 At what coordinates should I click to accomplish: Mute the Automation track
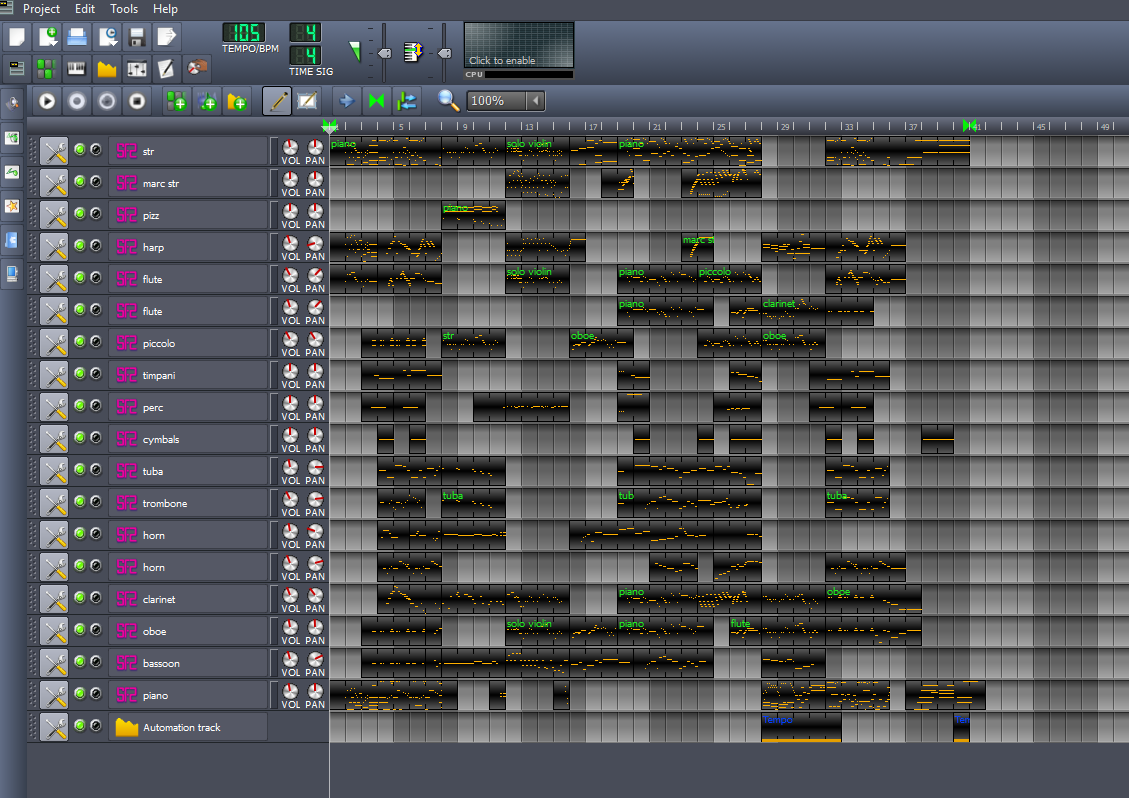(x=80, y=725)
